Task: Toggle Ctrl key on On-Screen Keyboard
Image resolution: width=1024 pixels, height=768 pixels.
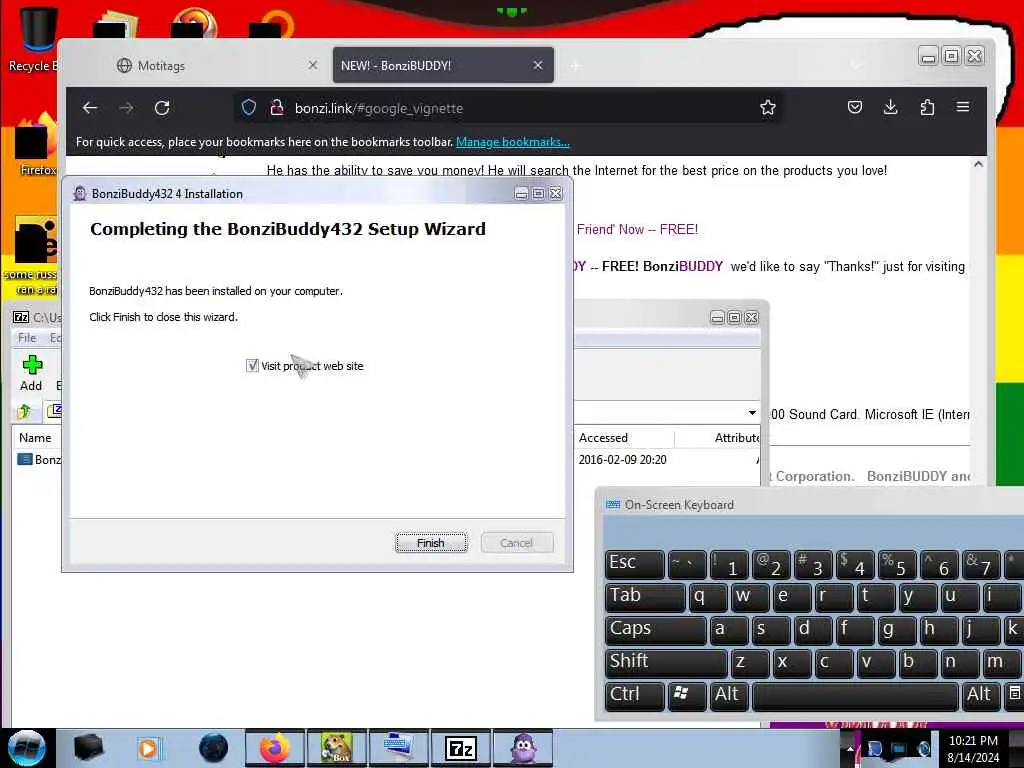Action: click(x=635, y=696)
